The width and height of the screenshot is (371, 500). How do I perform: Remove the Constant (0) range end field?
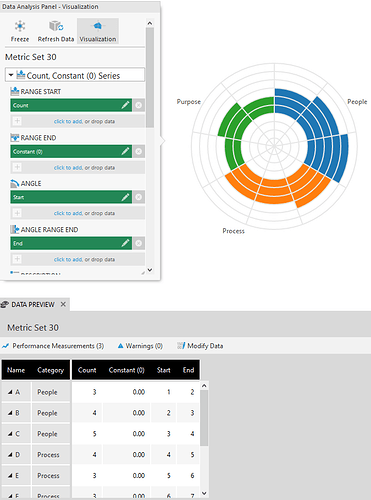point(139,151)
